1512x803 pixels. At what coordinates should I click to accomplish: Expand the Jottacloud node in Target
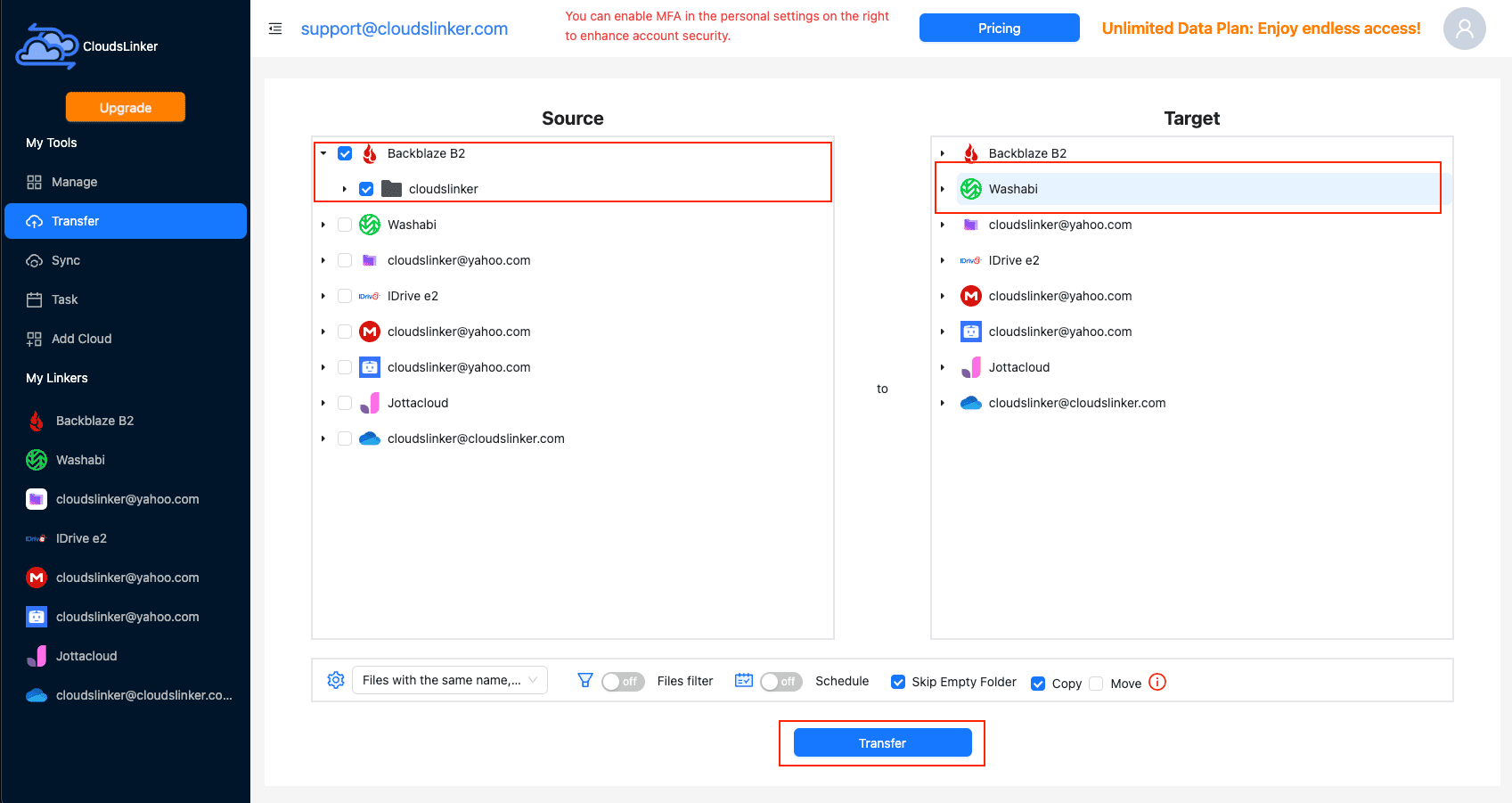[943, 367]
